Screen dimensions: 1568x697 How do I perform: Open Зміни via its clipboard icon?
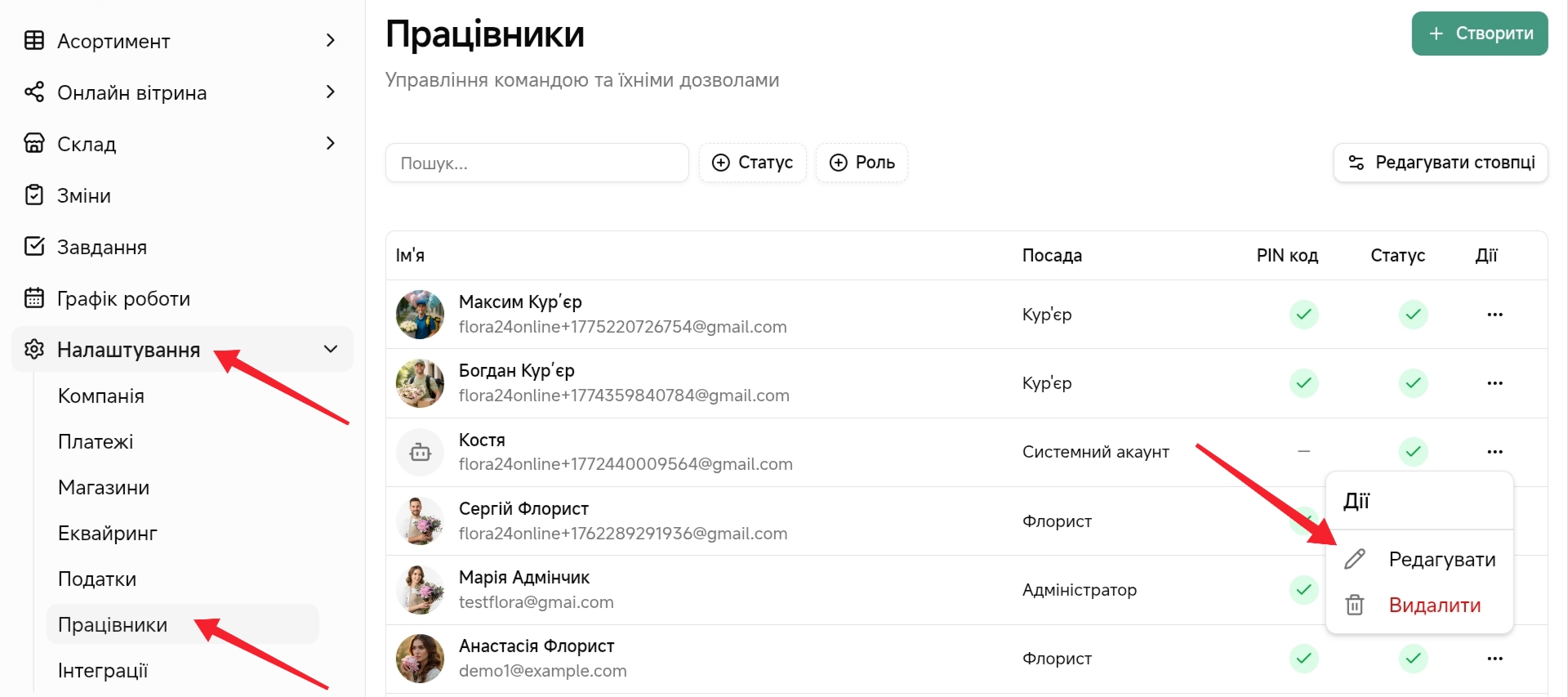(34, 195)
